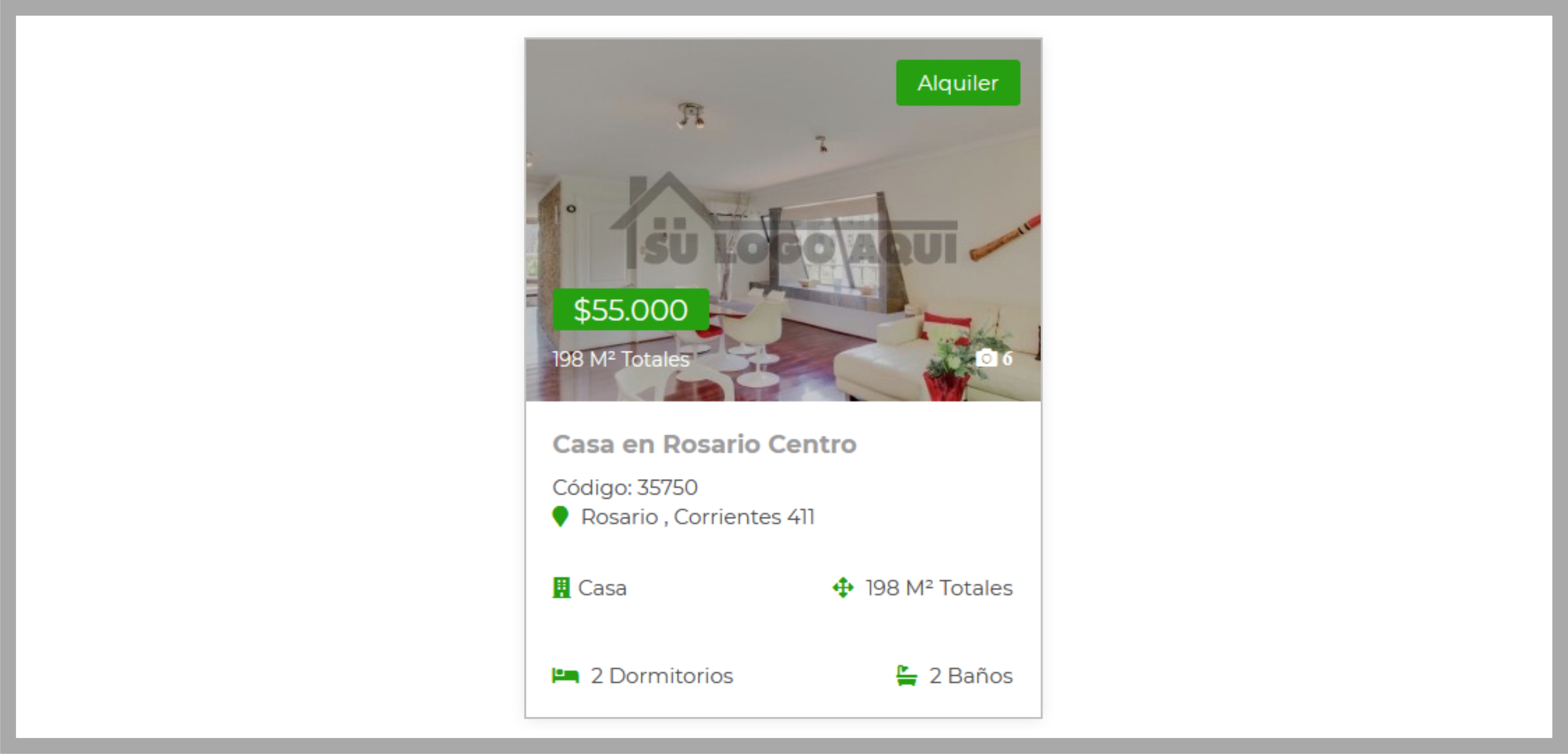Click the $55.000 price tag
The image size is (1568, 754).
click(631, 310)
